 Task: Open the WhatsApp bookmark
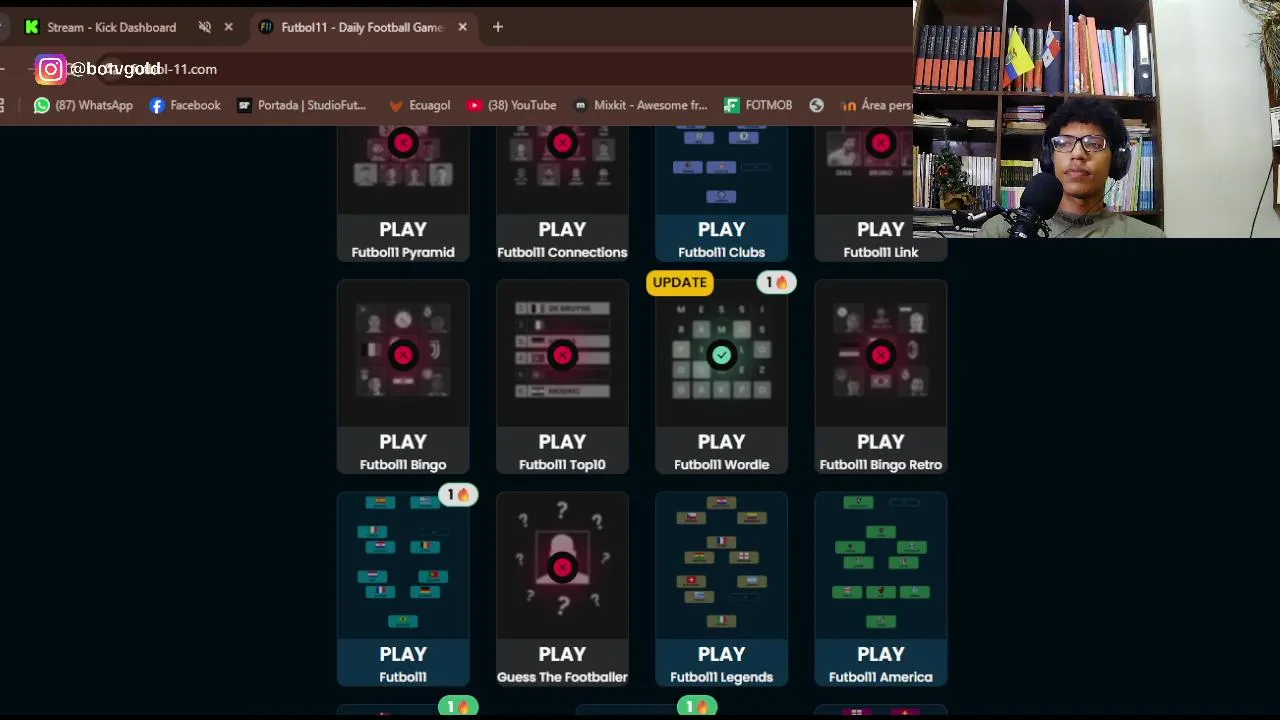(83, 105)
